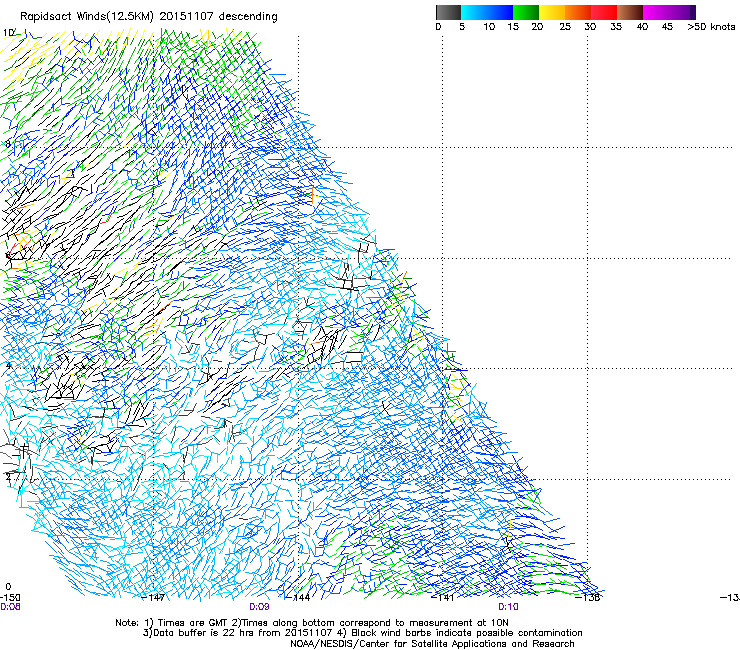This screenshot has width=740, height=650.
Task: Click the '>50 knots' legend label
Action: [x=711, y=27]
